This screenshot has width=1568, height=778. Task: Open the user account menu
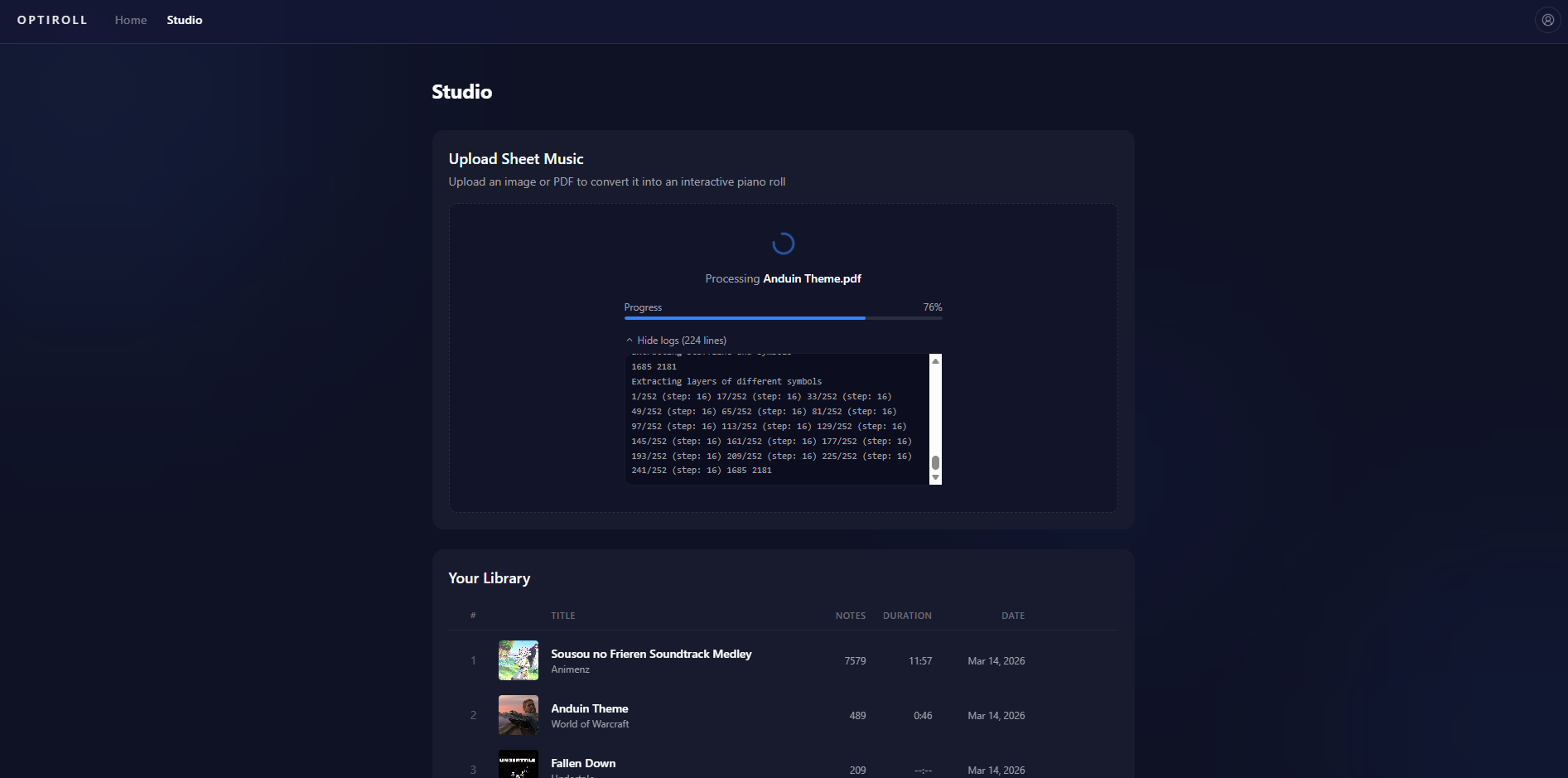(x=1547, y=19)
